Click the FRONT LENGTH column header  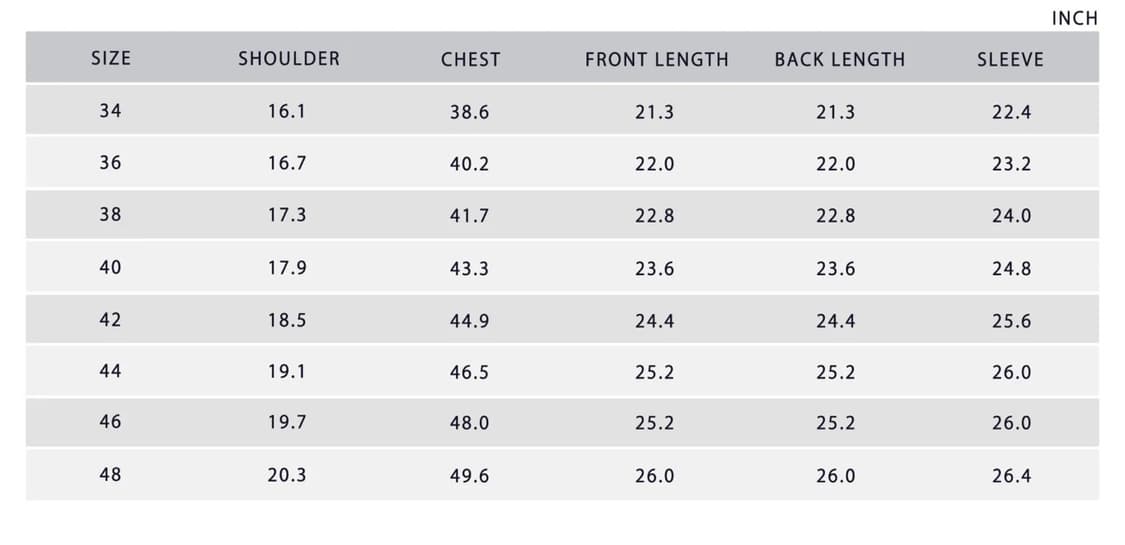(657, 59)
